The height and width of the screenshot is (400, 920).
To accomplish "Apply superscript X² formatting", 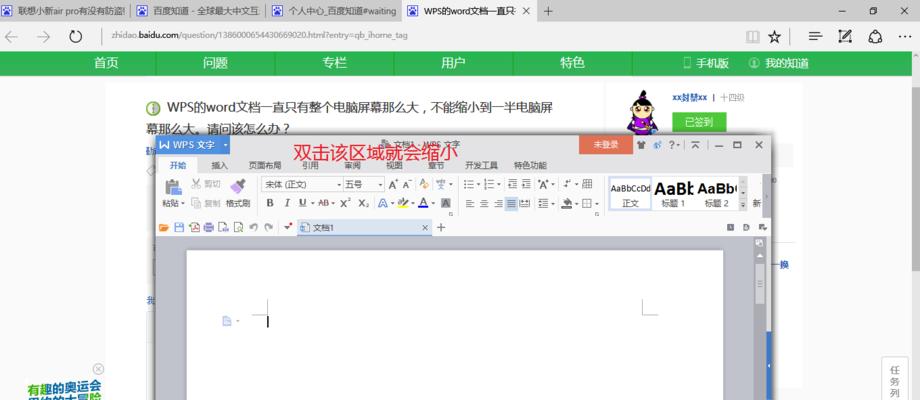I will click(346, 203).
